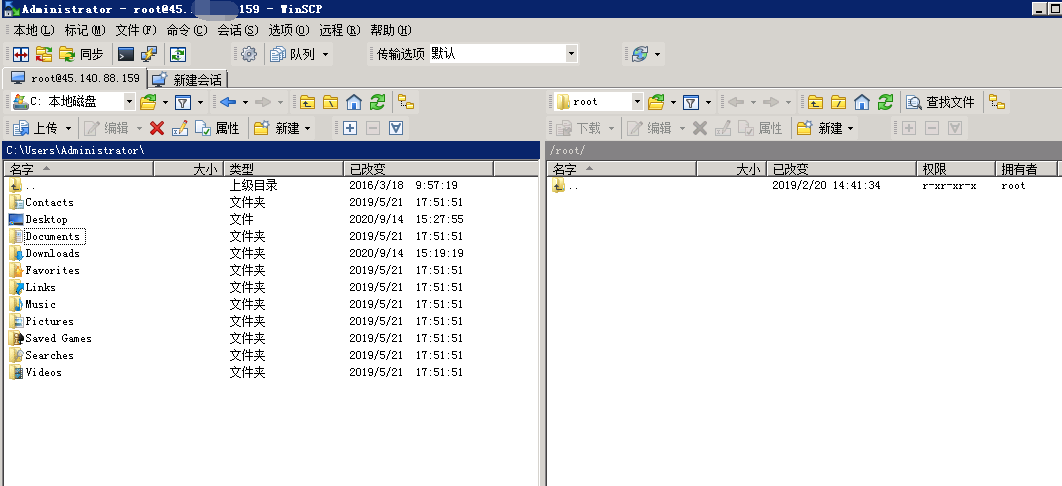Click local Select Files plus icon
Viewport: 1062px width, 486px height.
[x=349, y=128]
